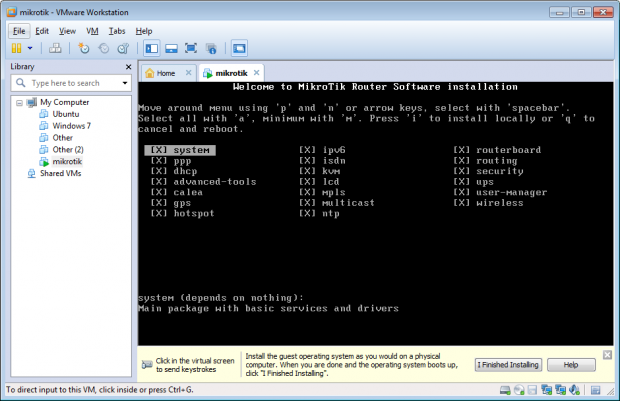Toggle the hotspot package checkbox
The width and height of the screenshot is (620, 401).
click(x=159, y=214)
